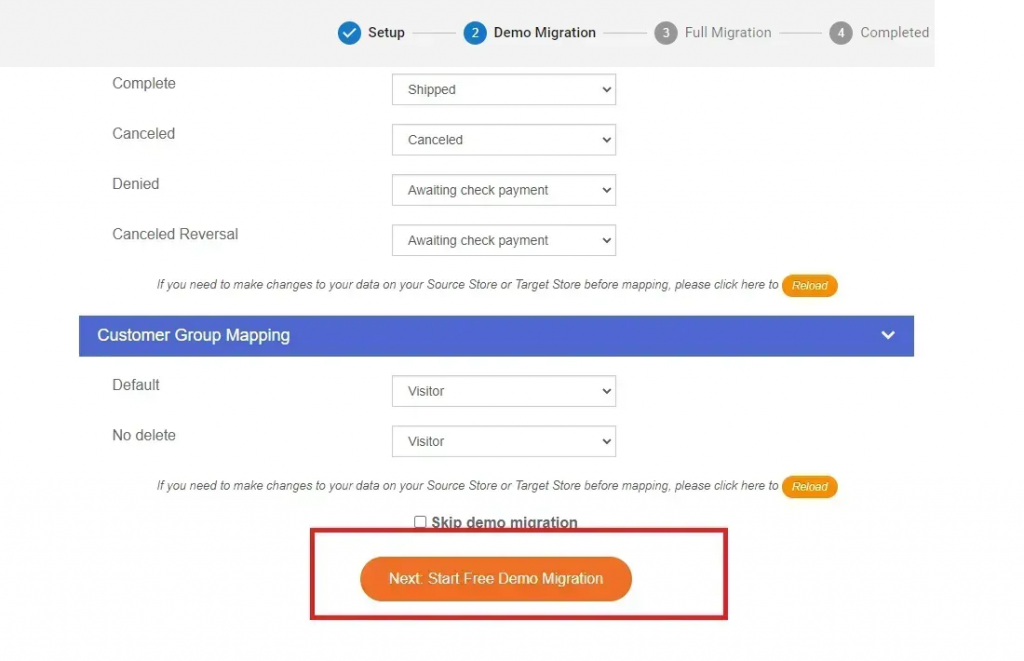Click the Completed step 4 circle icon
The image size is (1024, 661).
click(x=841, y=32)
